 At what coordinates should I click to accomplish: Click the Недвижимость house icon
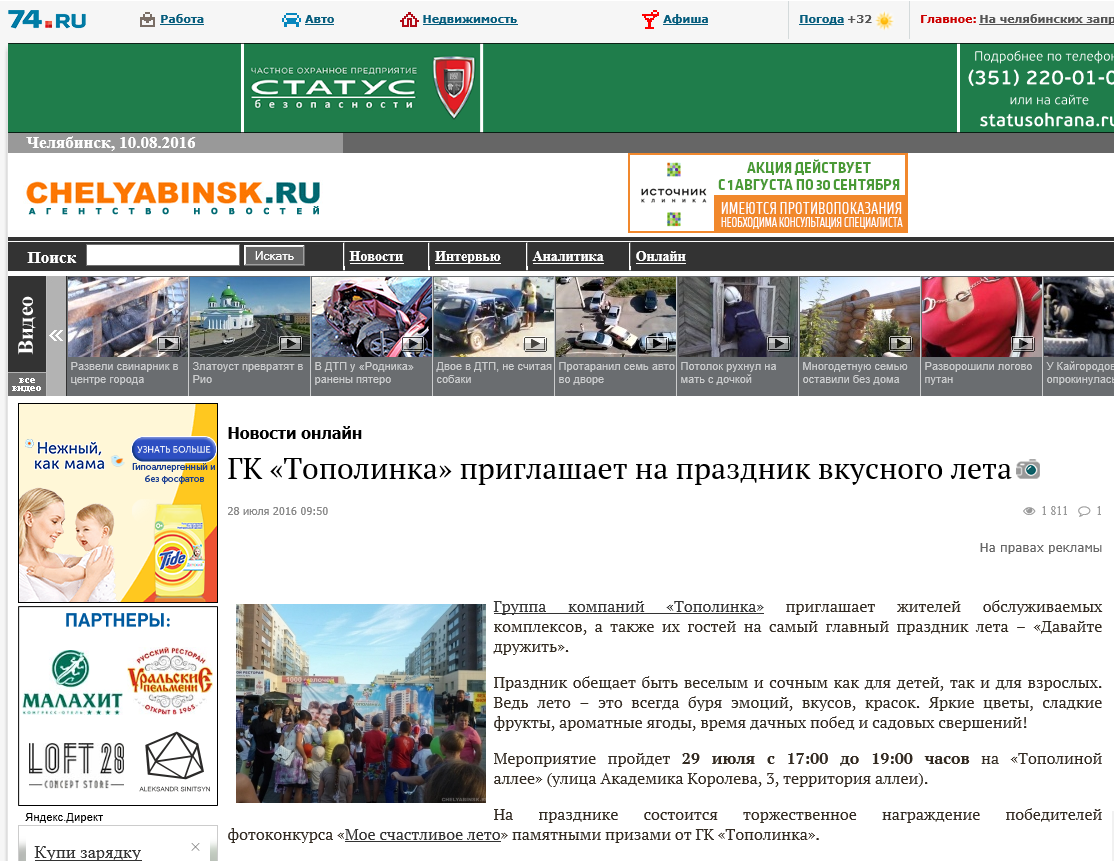tap(409, 20)
